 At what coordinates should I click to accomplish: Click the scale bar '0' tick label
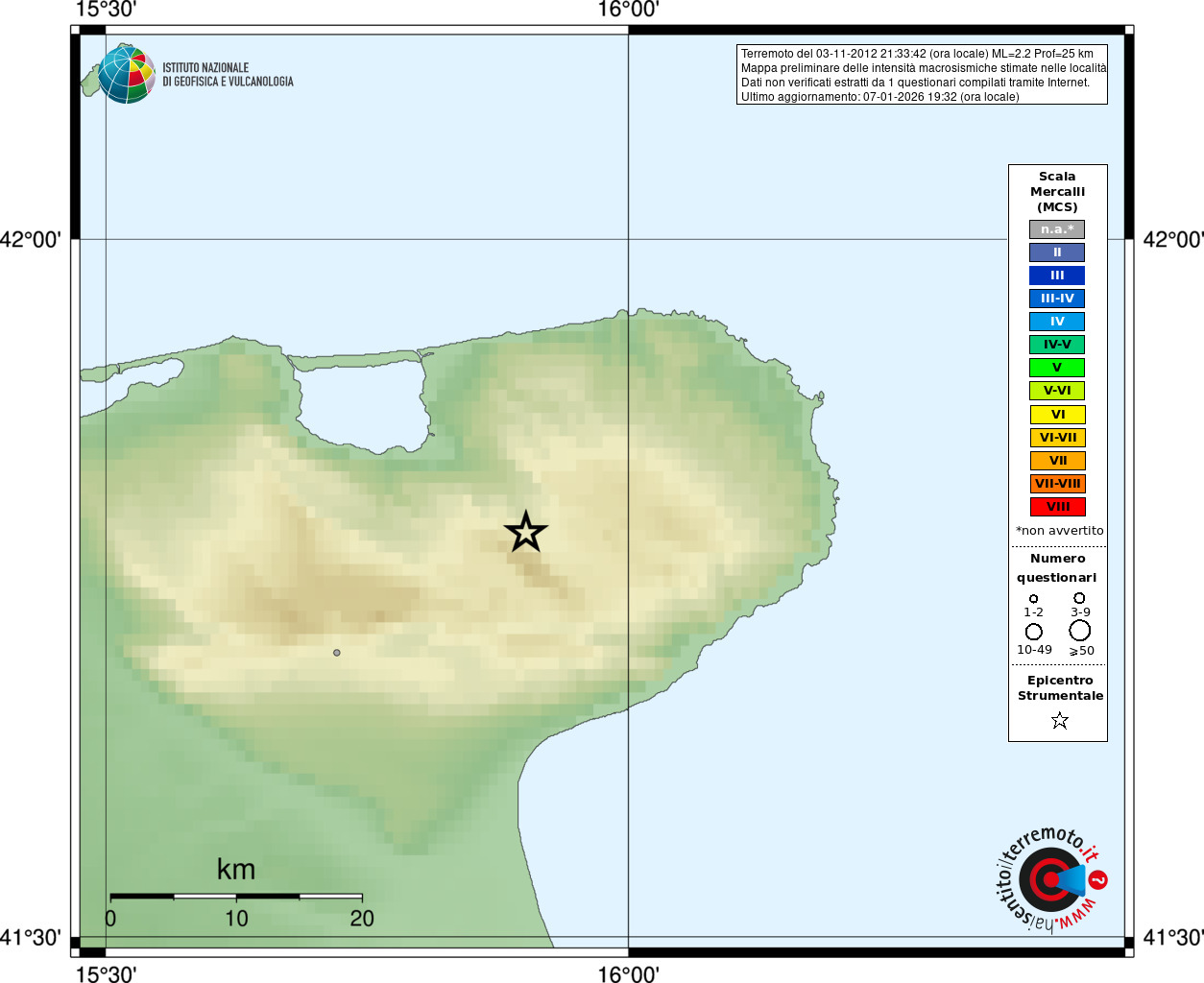click(110, 919)
